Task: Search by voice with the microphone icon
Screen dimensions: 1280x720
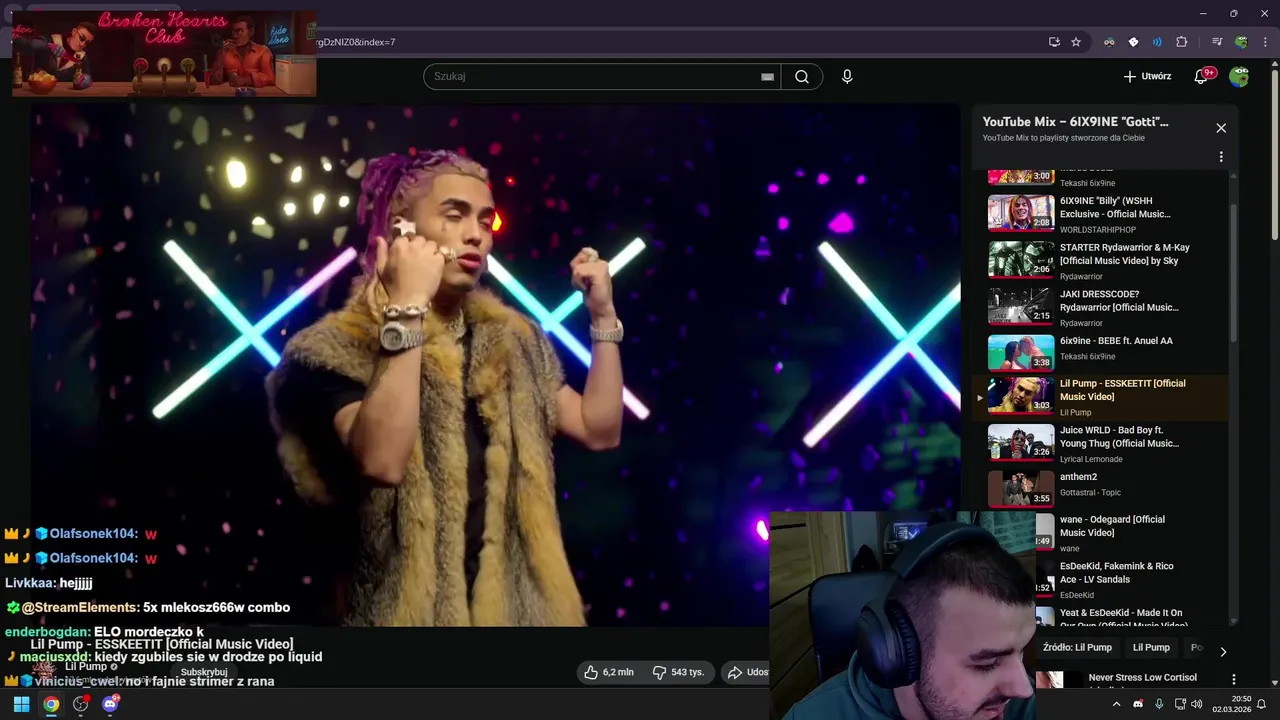Action: (847, 76)
